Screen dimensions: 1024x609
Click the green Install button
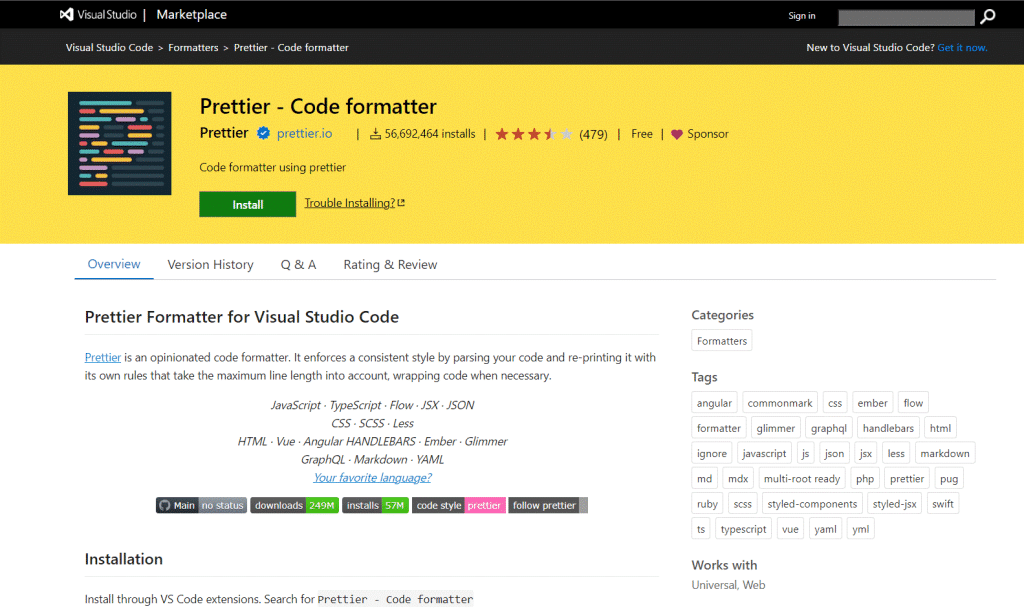[248, 204]
